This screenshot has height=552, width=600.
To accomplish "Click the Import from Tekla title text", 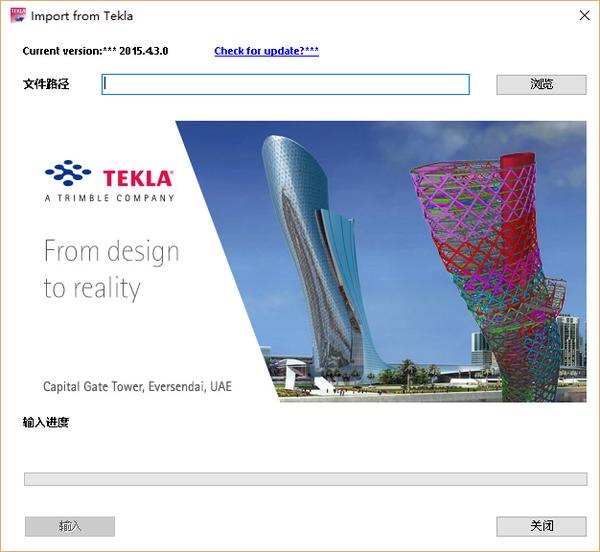I will [82, 16].
